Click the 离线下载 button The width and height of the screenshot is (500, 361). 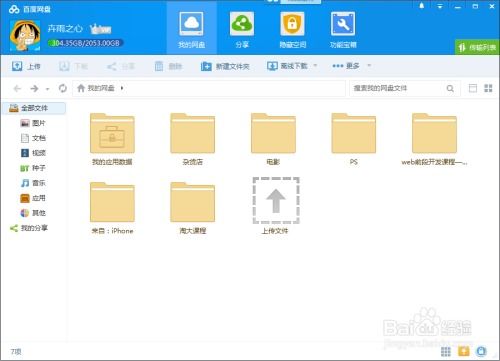(x=287, y=66)
